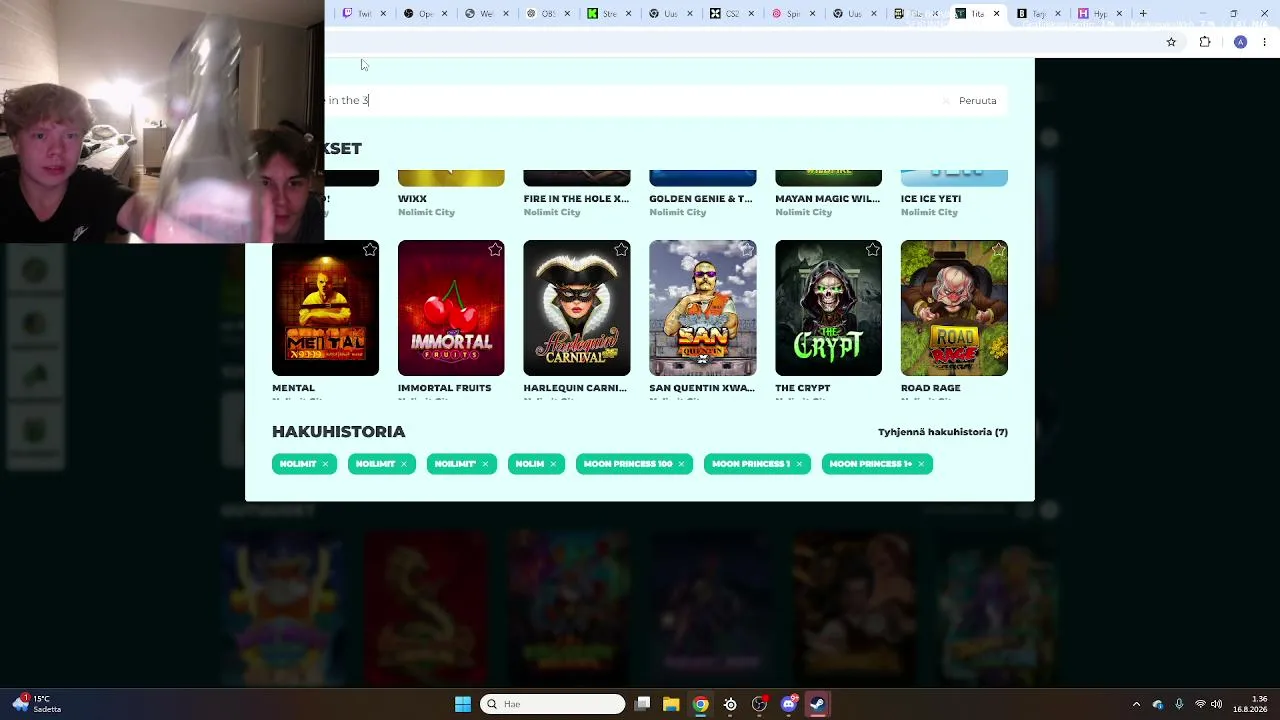
Task: Mark The Crypt as favorite
Action: click(x=873, y=250)
